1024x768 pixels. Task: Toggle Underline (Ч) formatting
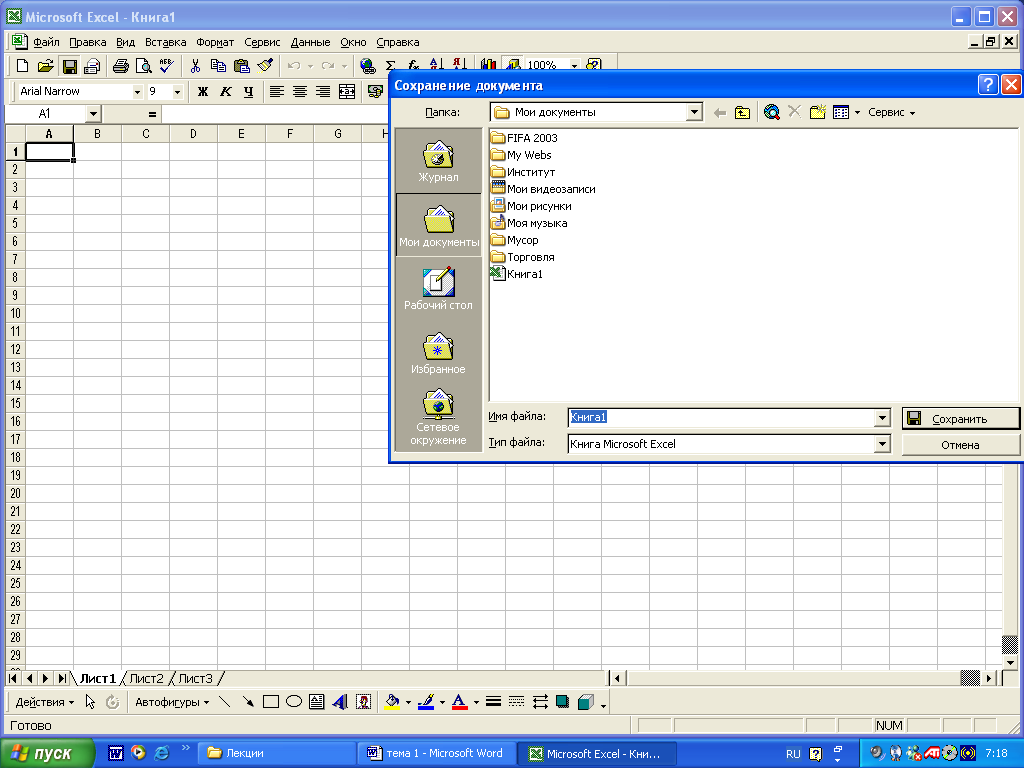coord(248,91)
